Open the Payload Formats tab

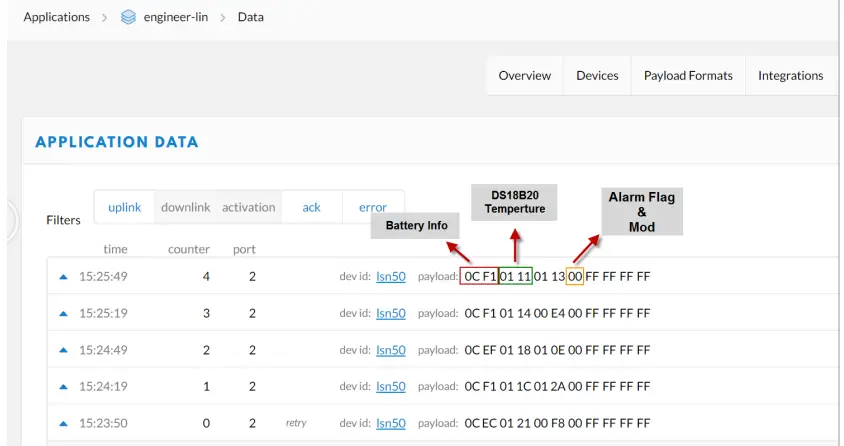pos(688,76)
